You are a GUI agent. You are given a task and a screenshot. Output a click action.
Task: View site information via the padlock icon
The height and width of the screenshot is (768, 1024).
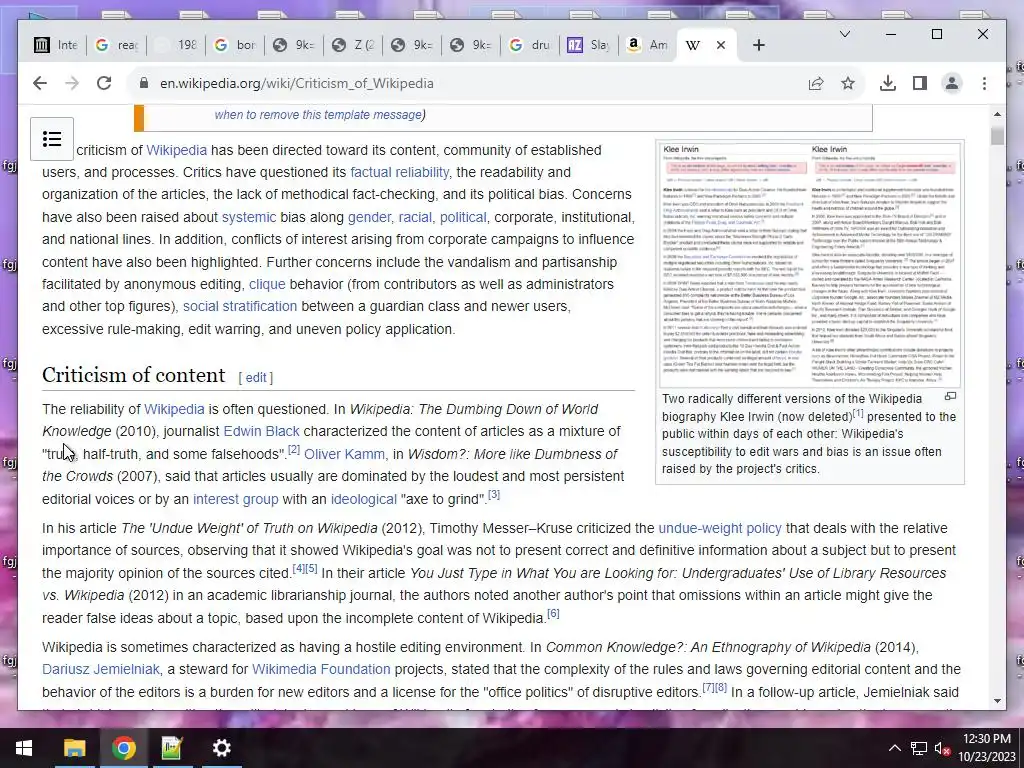tap(144, 84)
